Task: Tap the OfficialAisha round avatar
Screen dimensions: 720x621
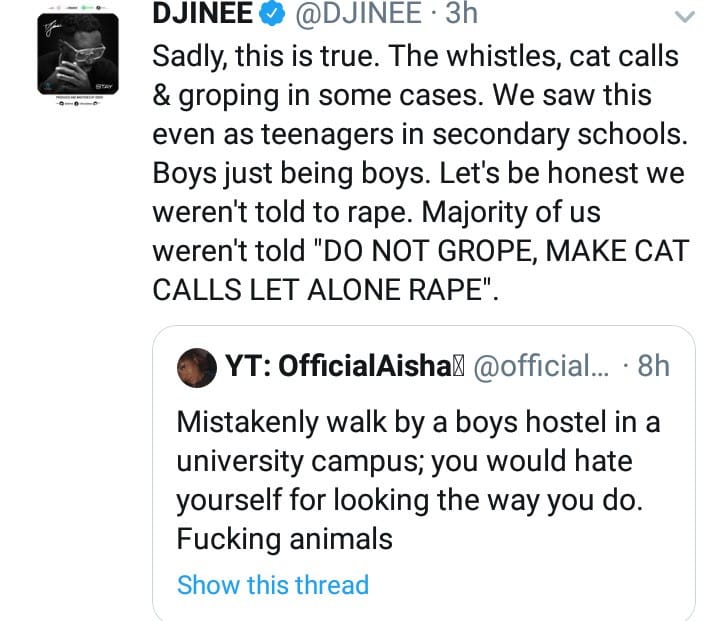Action: [193, 366]
